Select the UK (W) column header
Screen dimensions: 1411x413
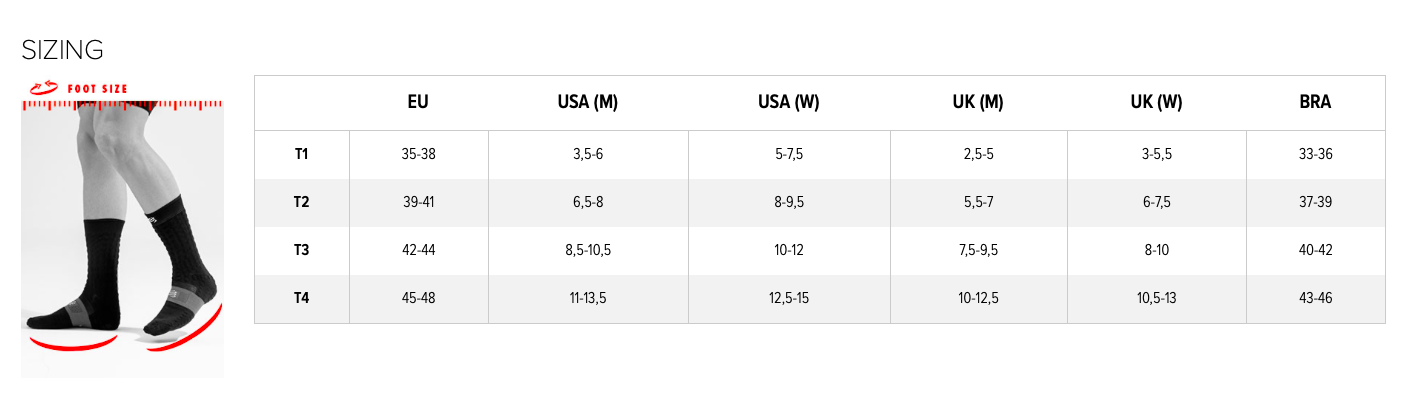(1157, 102)
